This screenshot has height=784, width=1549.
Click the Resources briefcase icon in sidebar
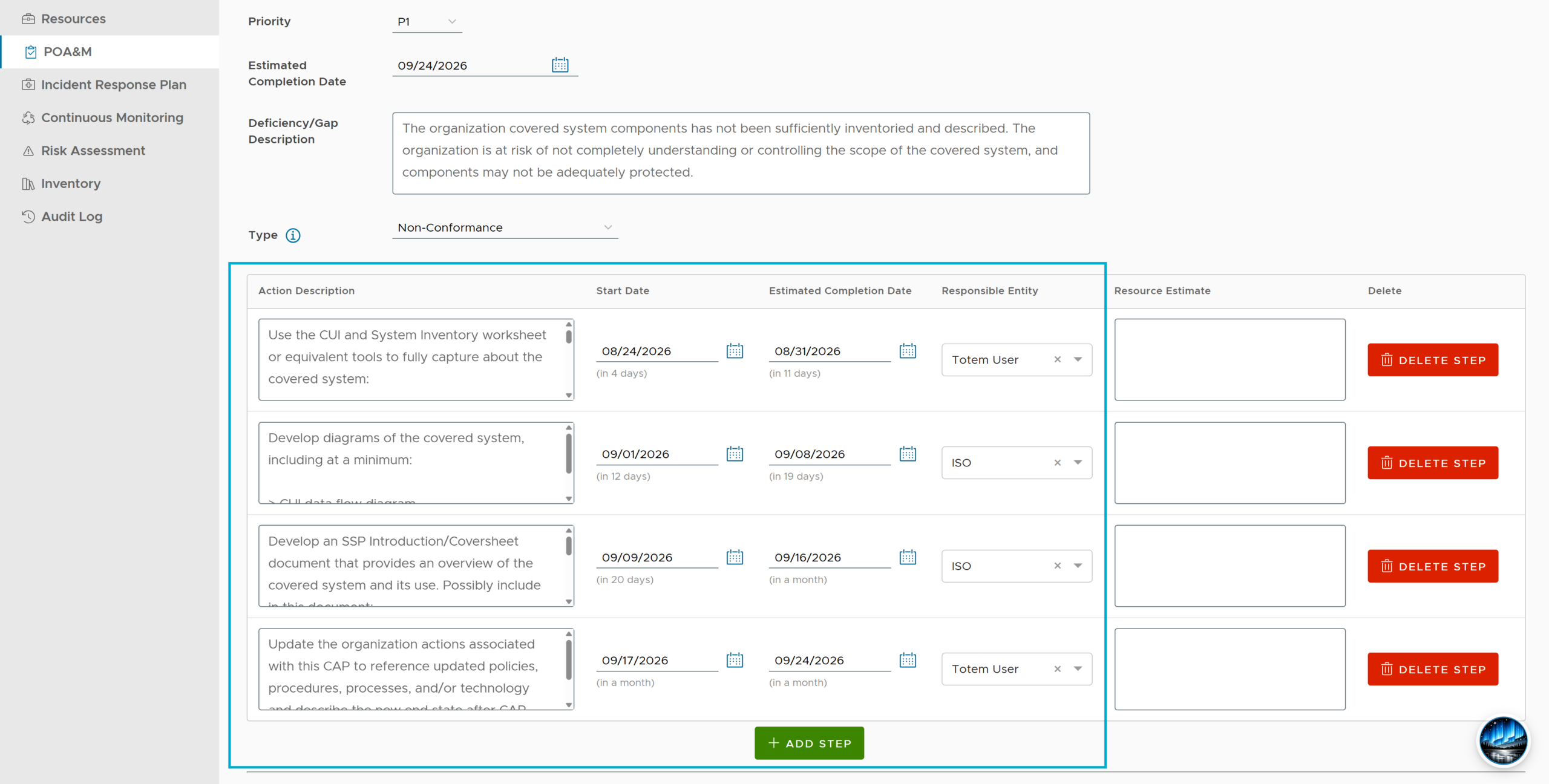click(x=28, y=19)
